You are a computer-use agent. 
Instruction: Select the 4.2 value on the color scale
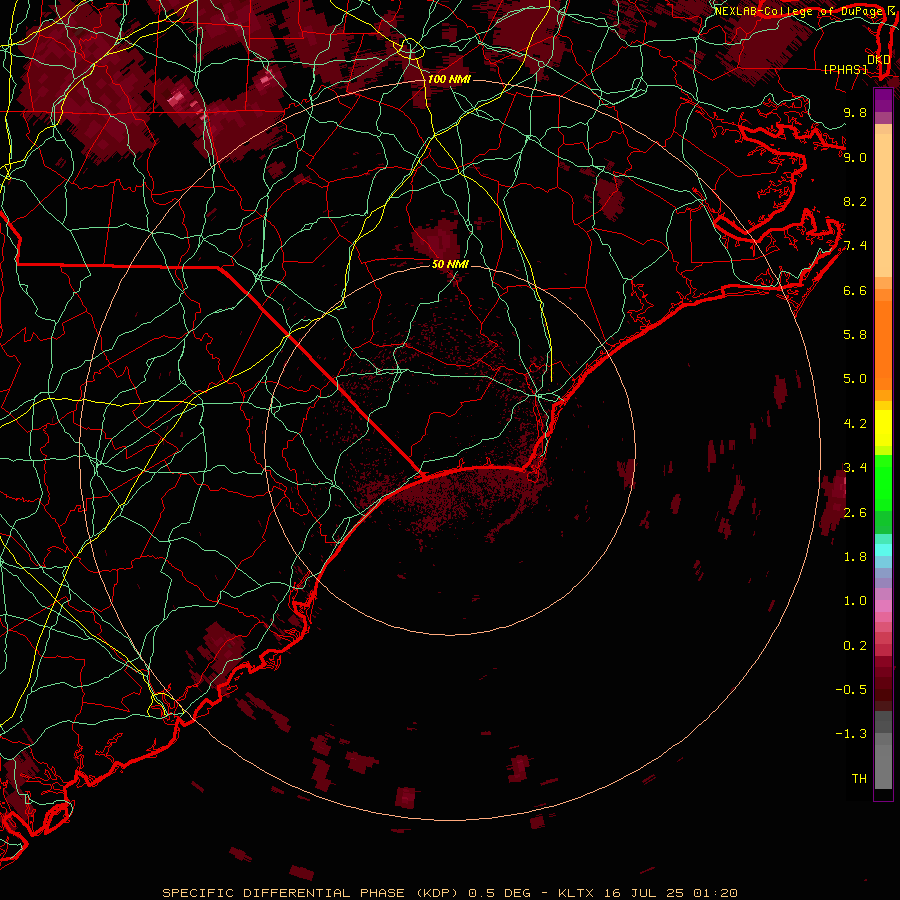click(x=855, y=424)
